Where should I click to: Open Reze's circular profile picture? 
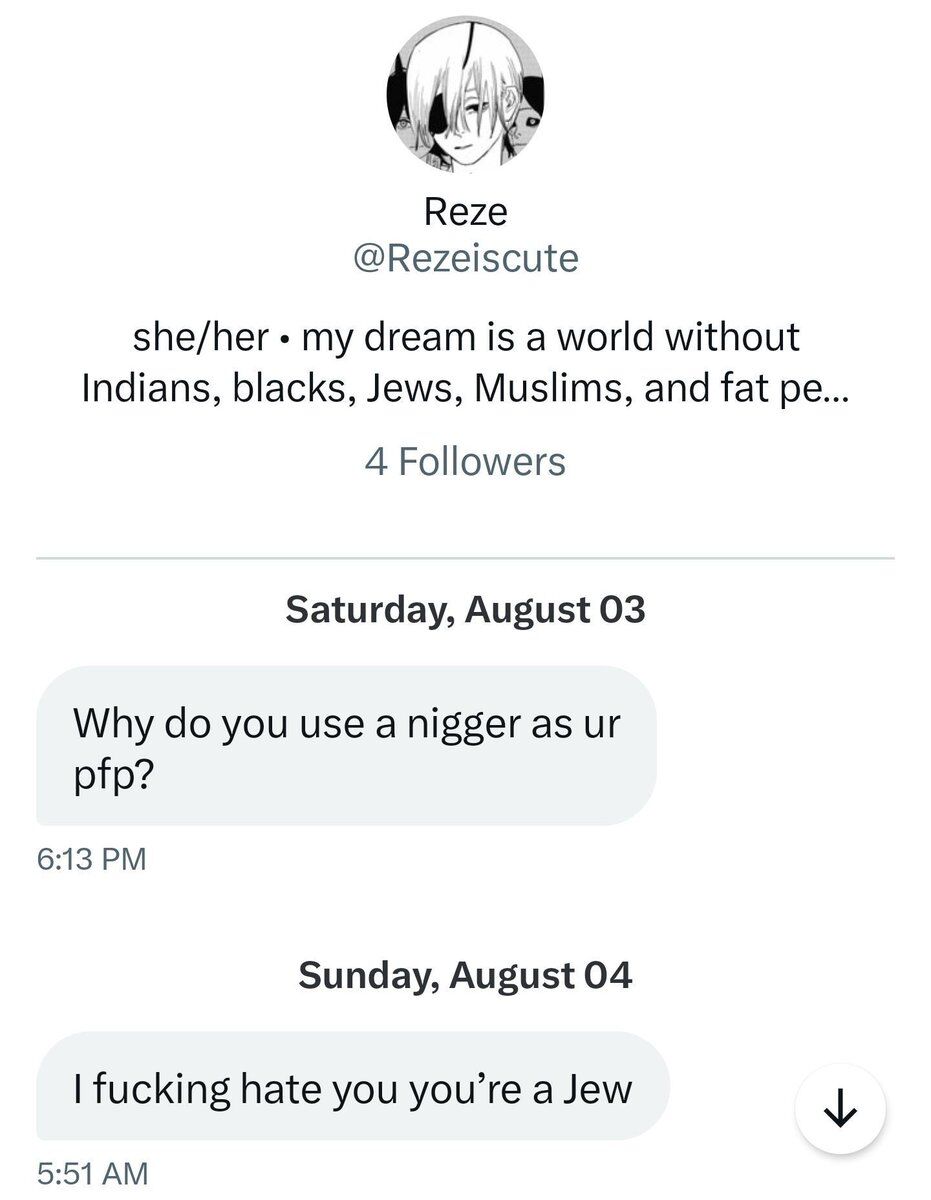465,94
